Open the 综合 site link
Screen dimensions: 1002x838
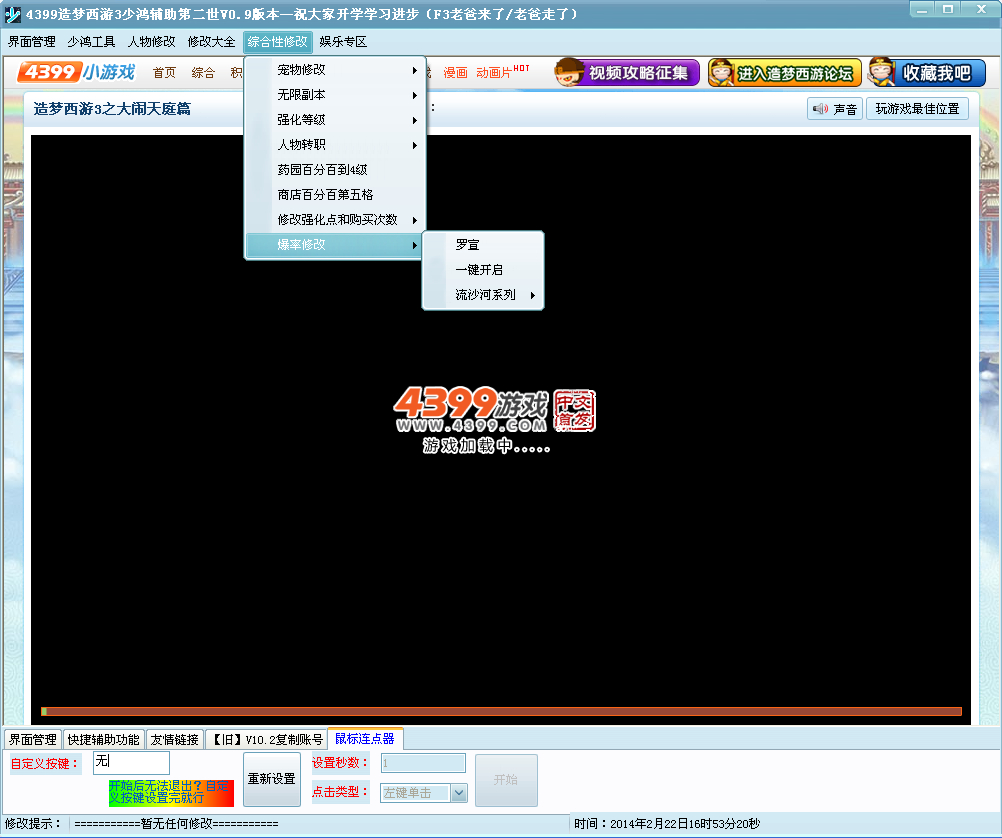[203, 73]
